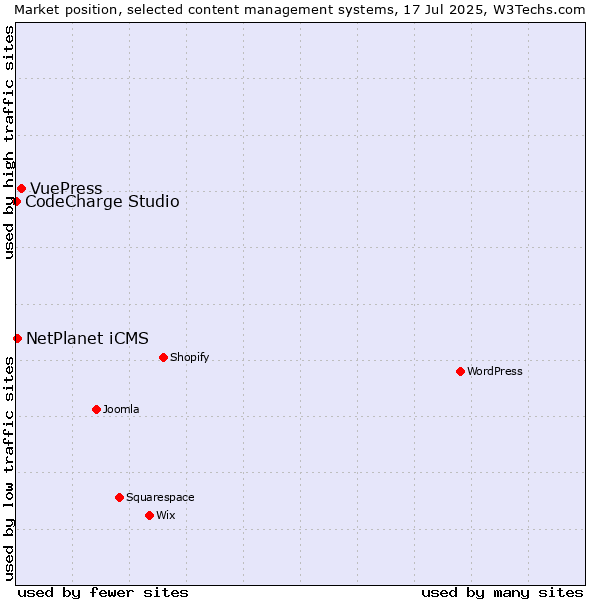Click the red Joomla data point
Screen dimensions: 600x600
96,409
